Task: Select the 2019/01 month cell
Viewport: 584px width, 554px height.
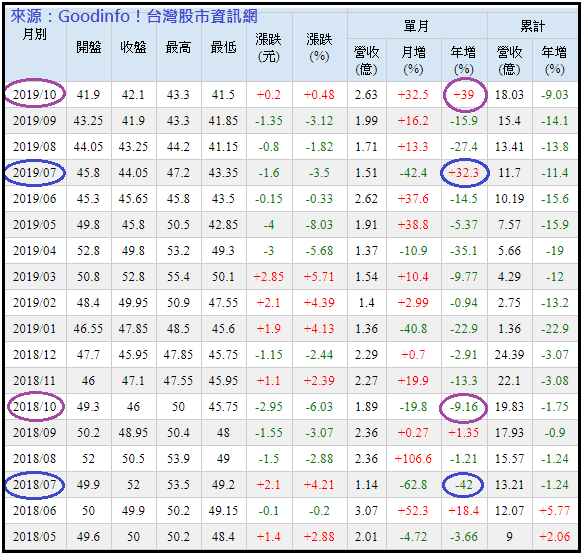Action: tap(35, 329)
